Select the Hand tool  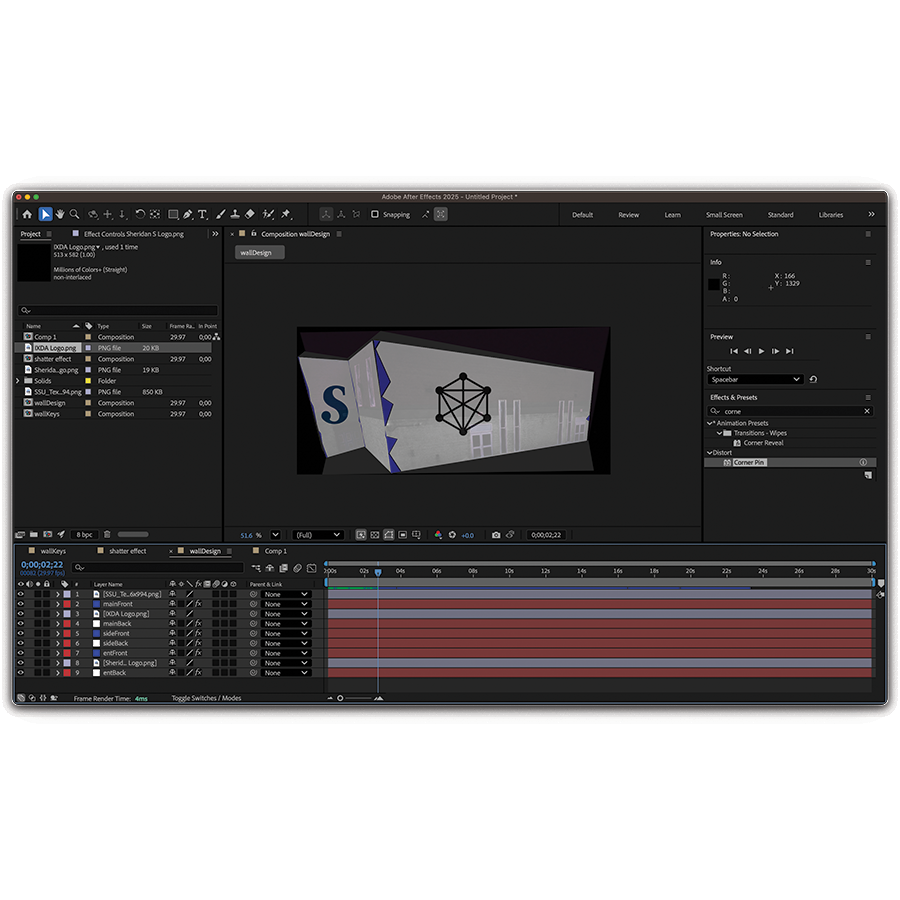pyautogui.click(x=61, y=213)
